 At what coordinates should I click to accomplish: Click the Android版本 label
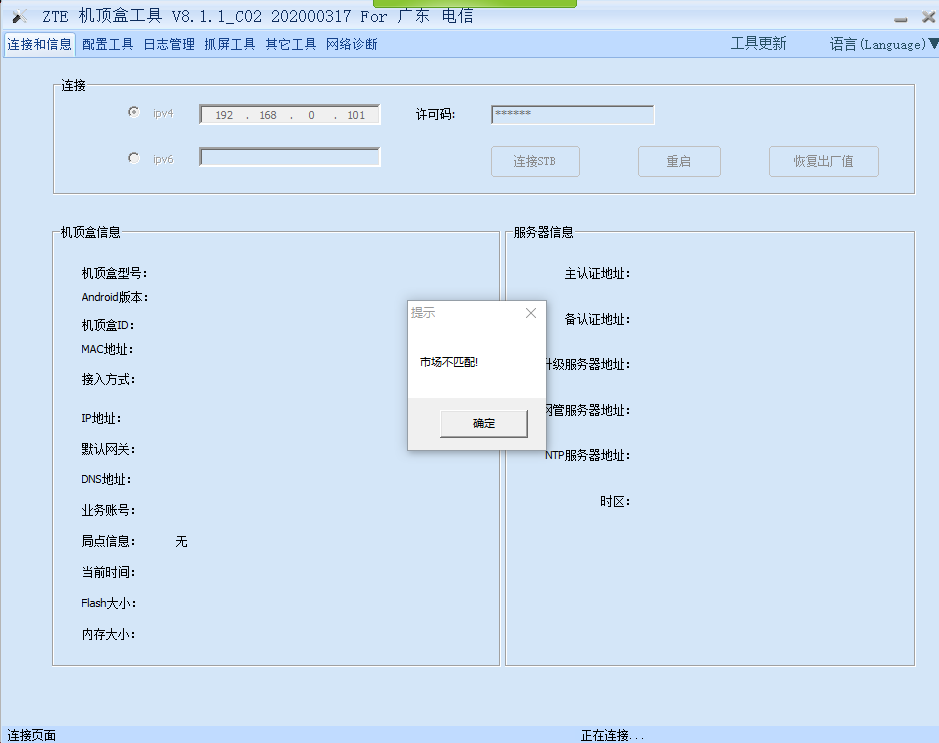115,297
